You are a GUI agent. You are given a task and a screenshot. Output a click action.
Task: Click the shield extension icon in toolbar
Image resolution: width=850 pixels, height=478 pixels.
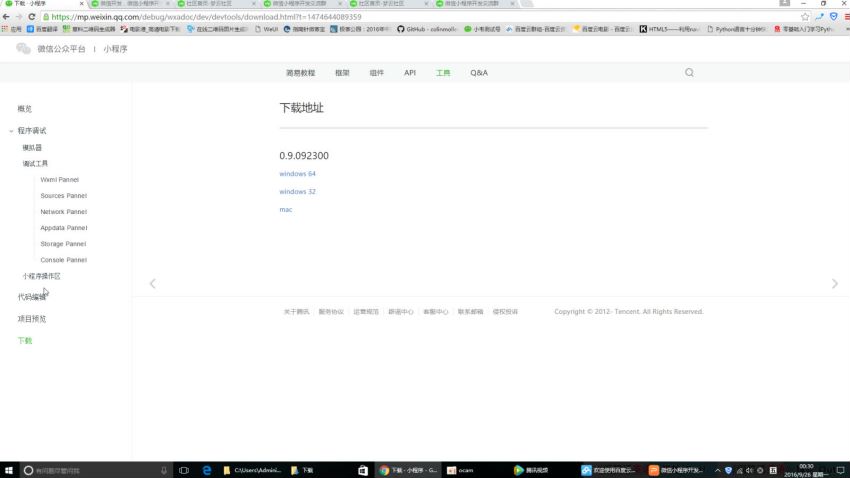pos(834,17)
